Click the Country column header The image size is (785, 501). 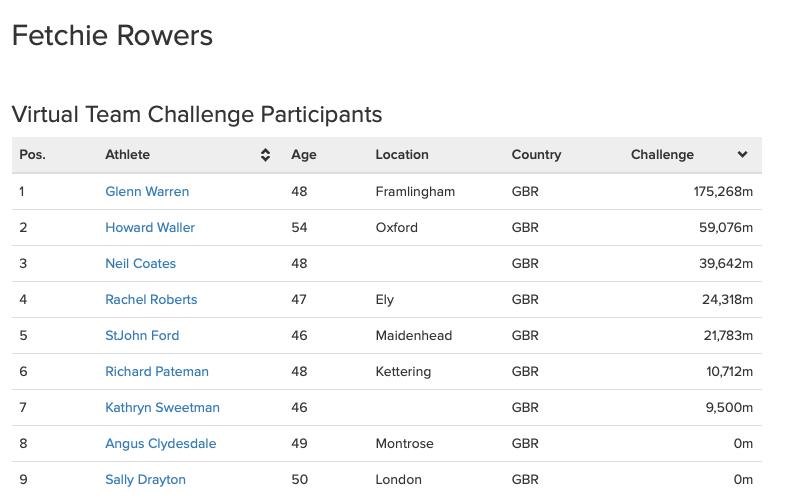pyautogui.click(x=536, y=155)
